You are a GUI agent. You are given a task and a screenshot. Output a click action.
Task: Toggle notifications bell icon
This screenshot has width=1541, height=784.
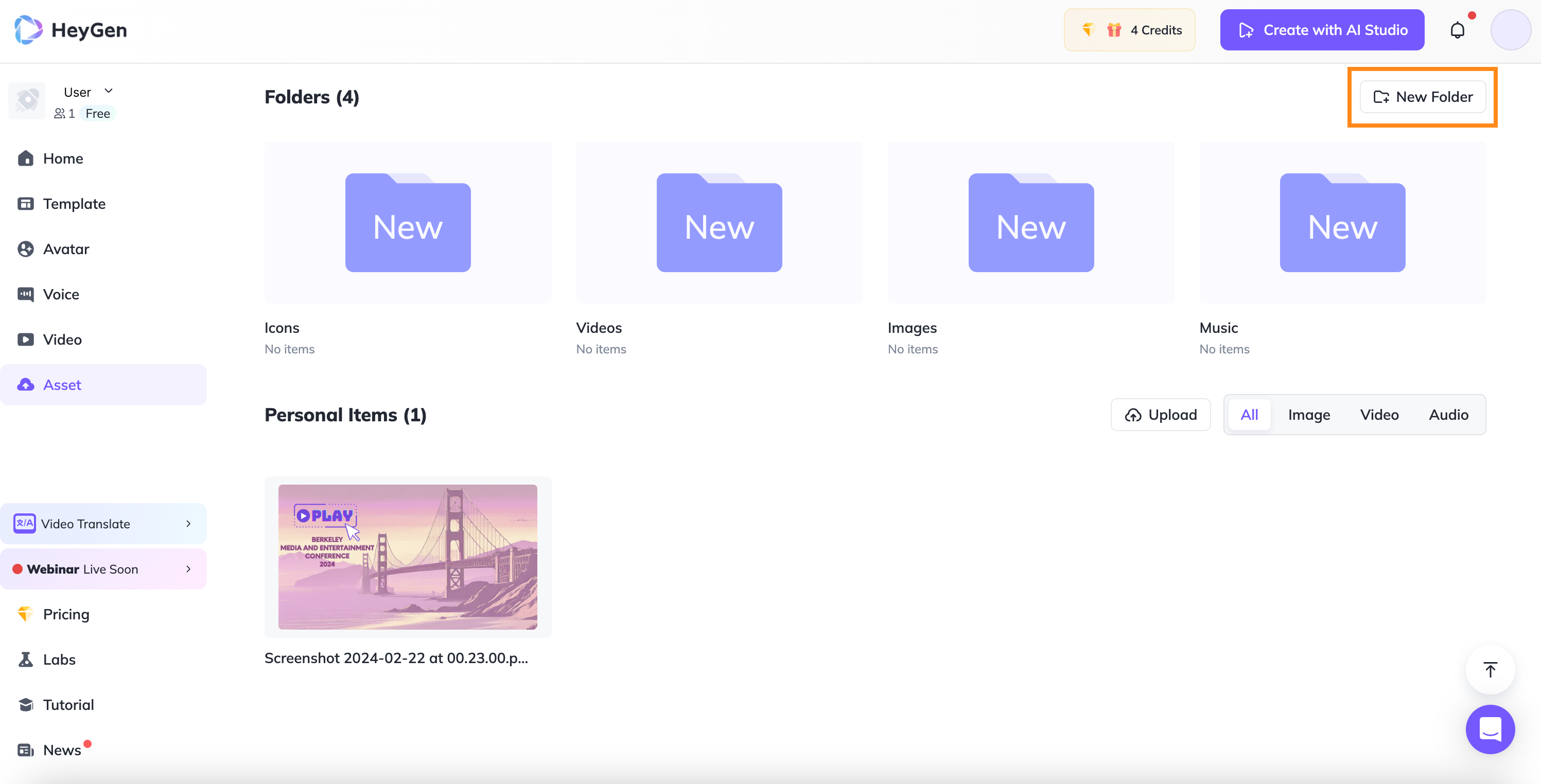1458,28
